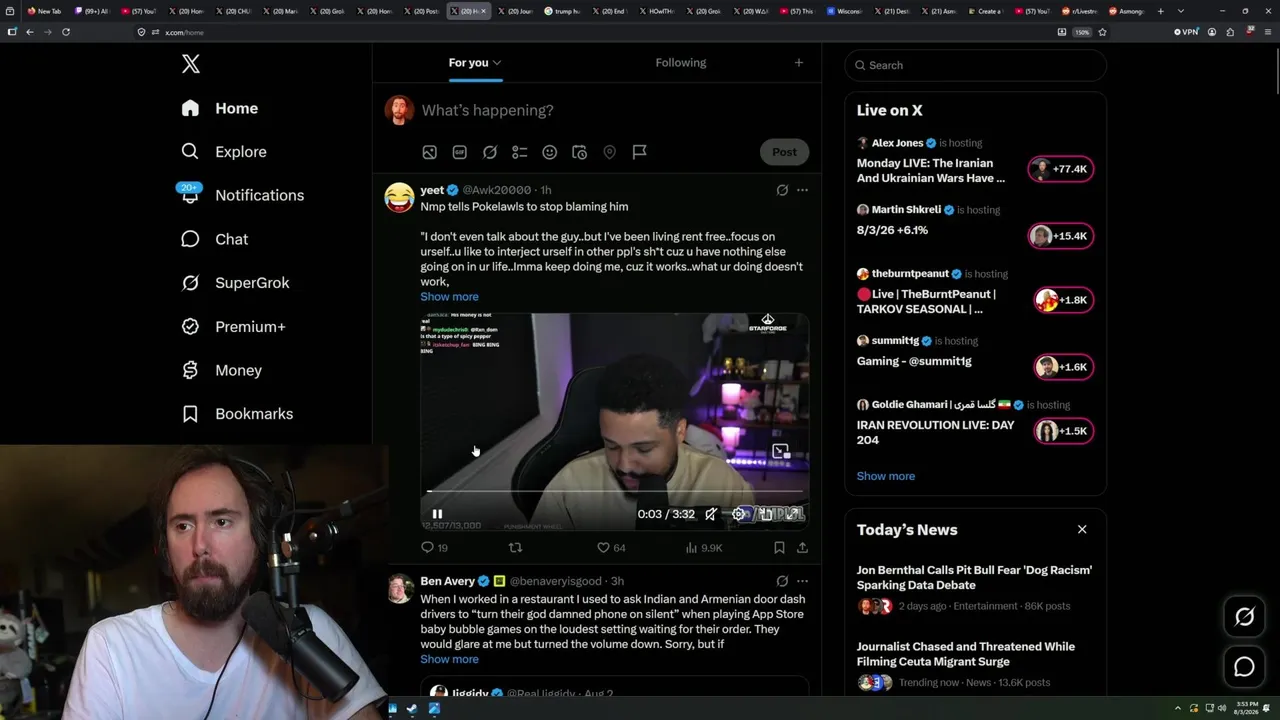Bookmark this page with the star icon
Viewport: 1280px width, 720px height.
(1102, 32)
